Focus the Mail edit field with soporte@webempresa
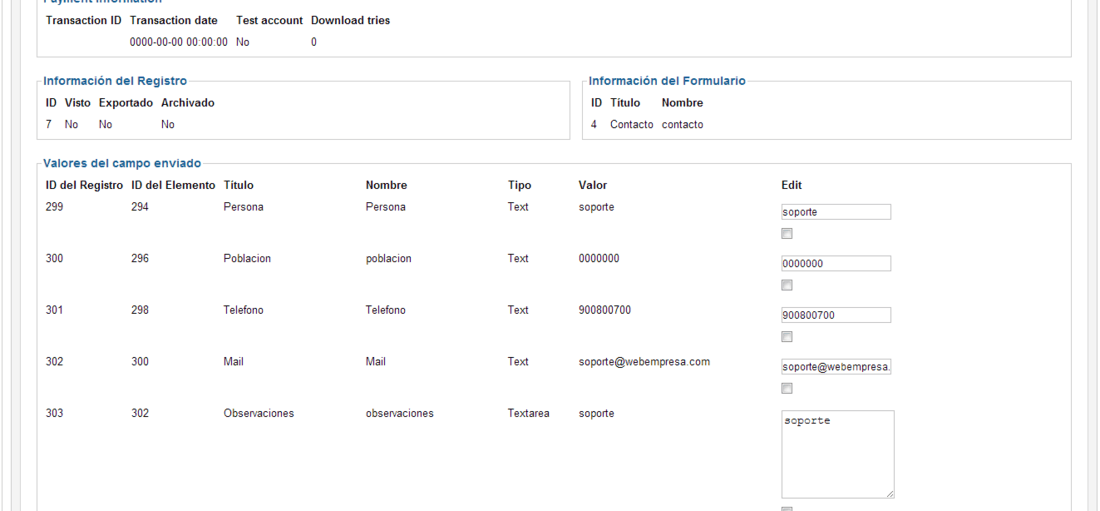 836,366
